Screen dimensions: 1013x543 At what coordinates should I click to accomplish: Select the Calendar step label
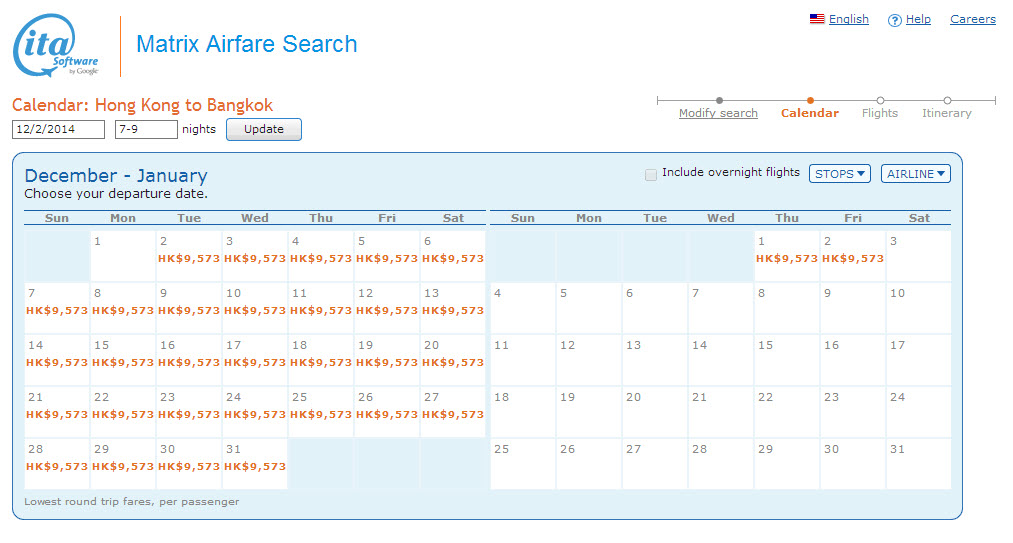(810, 113)
